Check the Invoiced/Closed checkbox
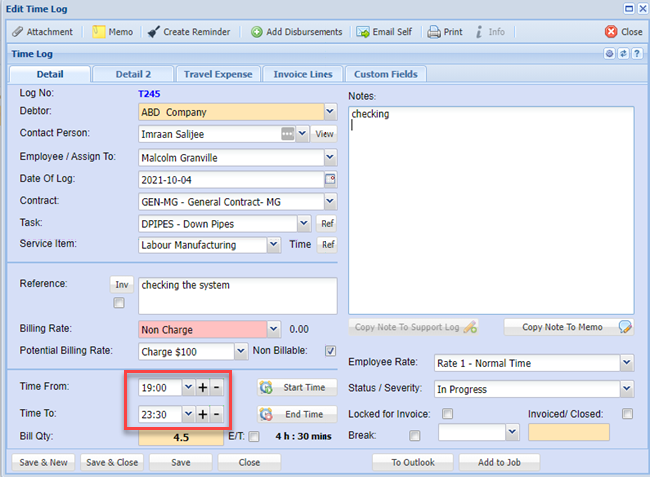This screenshot has width=651, height=479. click(x=626, y=414)
